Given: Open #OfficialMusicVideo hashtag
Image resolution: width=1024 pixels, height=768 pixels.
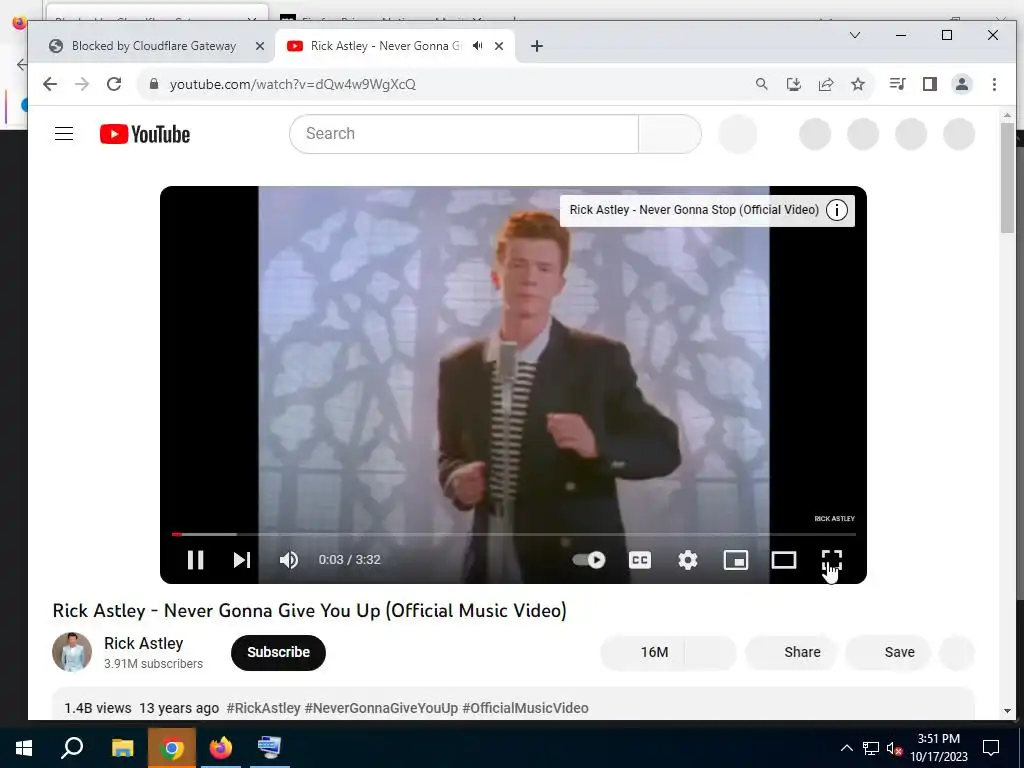Looking at the screenshot, I should [526, 708].
